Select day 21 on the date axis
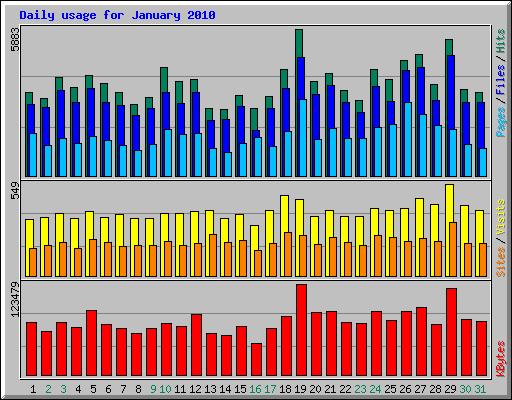The width and height of the screenshot is (512, 400). click(330, 389)
